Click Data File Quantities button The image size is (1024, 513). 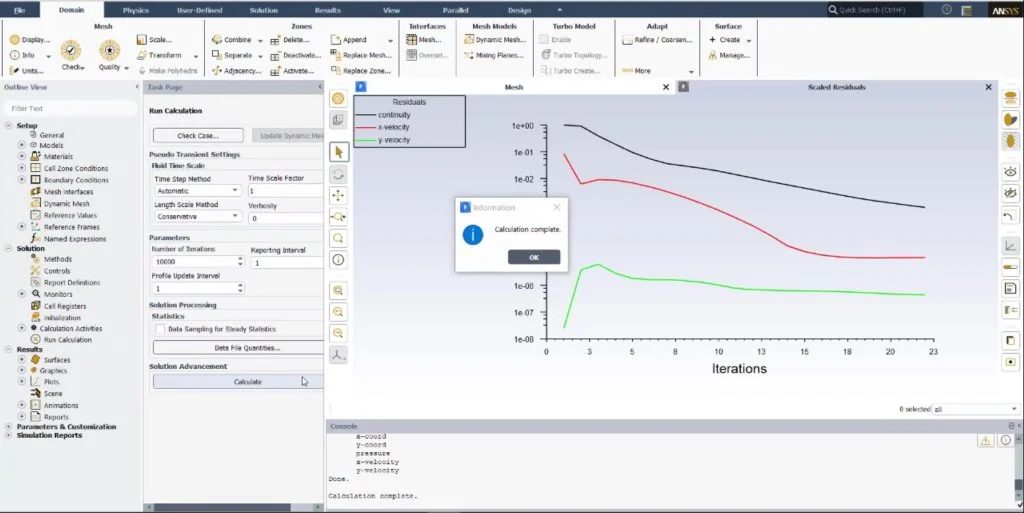coord(248,348)
